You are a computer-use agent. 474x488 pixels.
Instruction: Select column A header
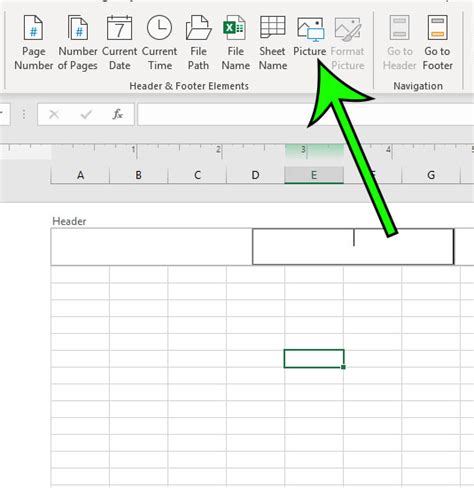pos(80,175)
